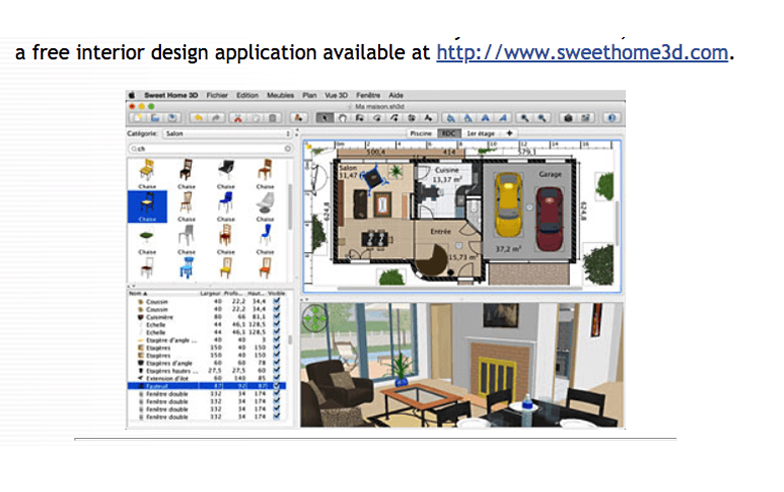Add a new level with plus tab

pyautogui.click(x=509, y=134)
